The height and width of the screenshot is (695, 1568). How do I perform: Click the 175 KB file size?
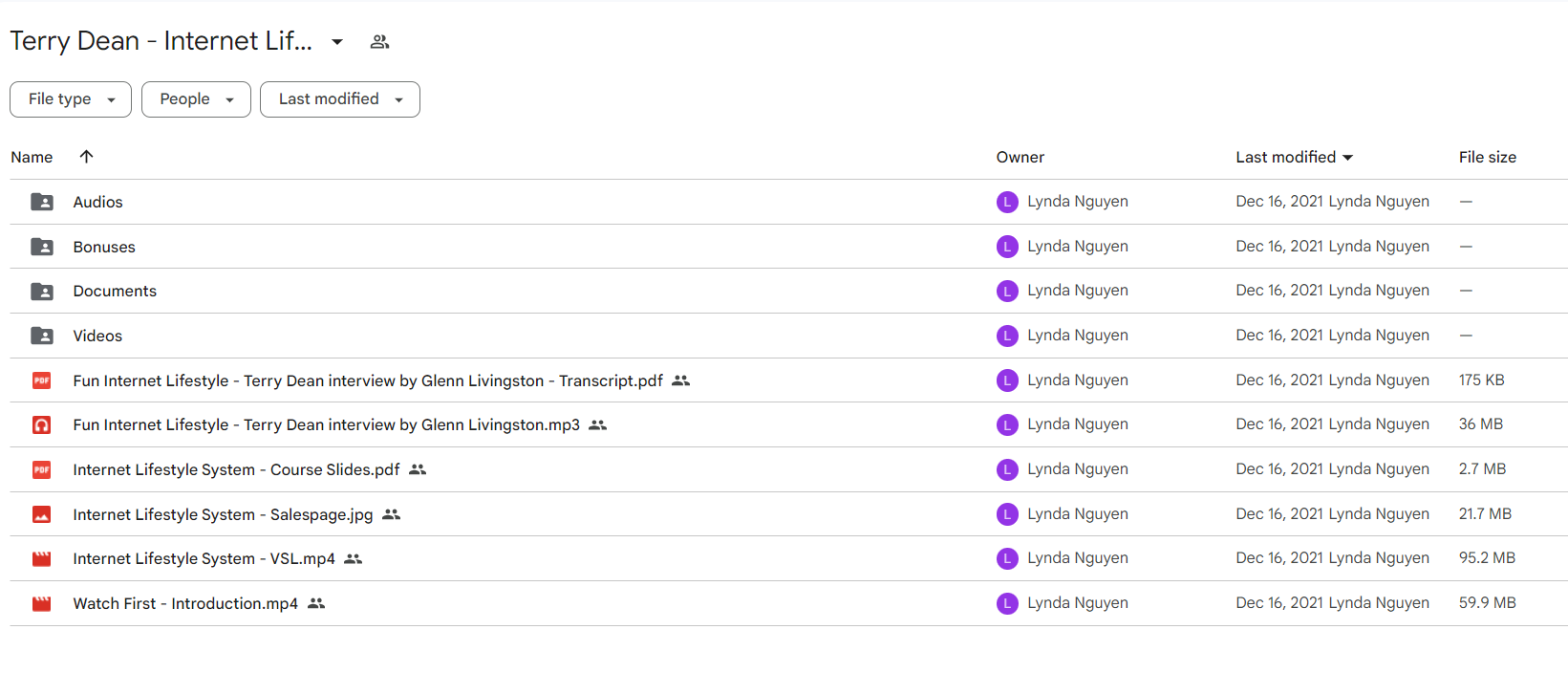[x=1481, y=380]
